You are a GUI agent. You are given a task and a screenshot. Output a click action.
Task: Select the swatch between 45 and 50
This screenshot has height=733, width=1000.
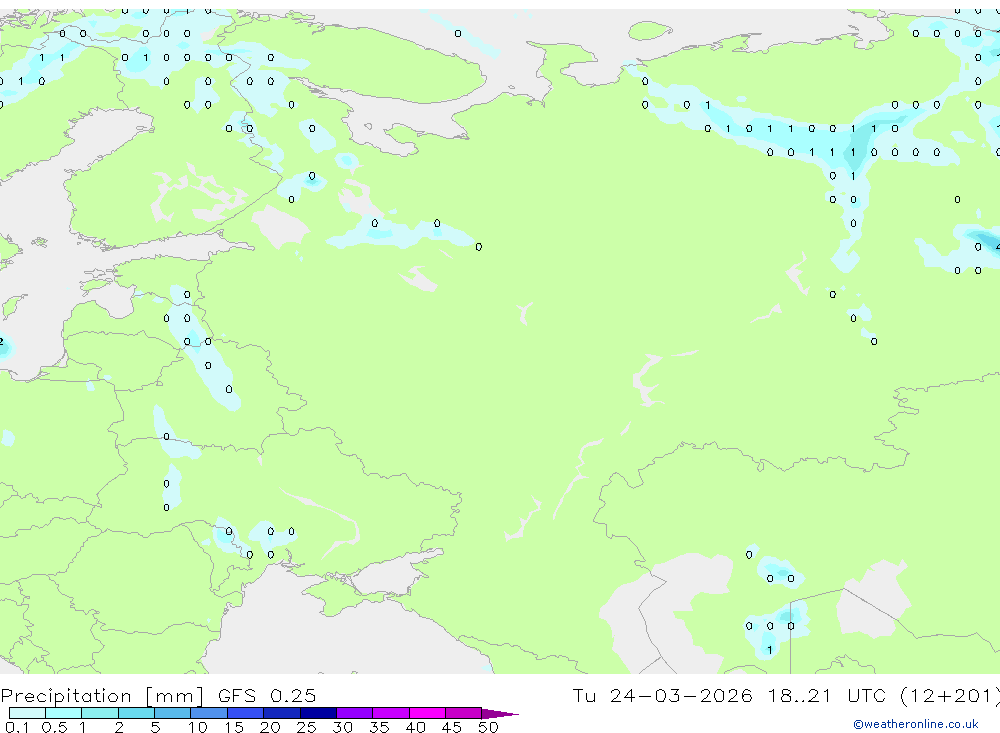tap(464, 713)
